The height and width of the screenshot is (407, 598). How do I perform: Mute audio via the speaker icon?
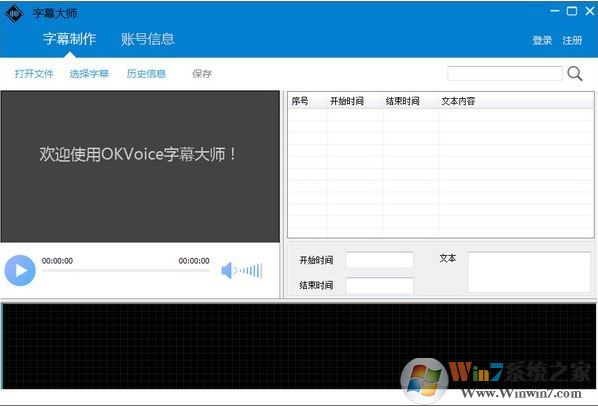tap(228, 270)
